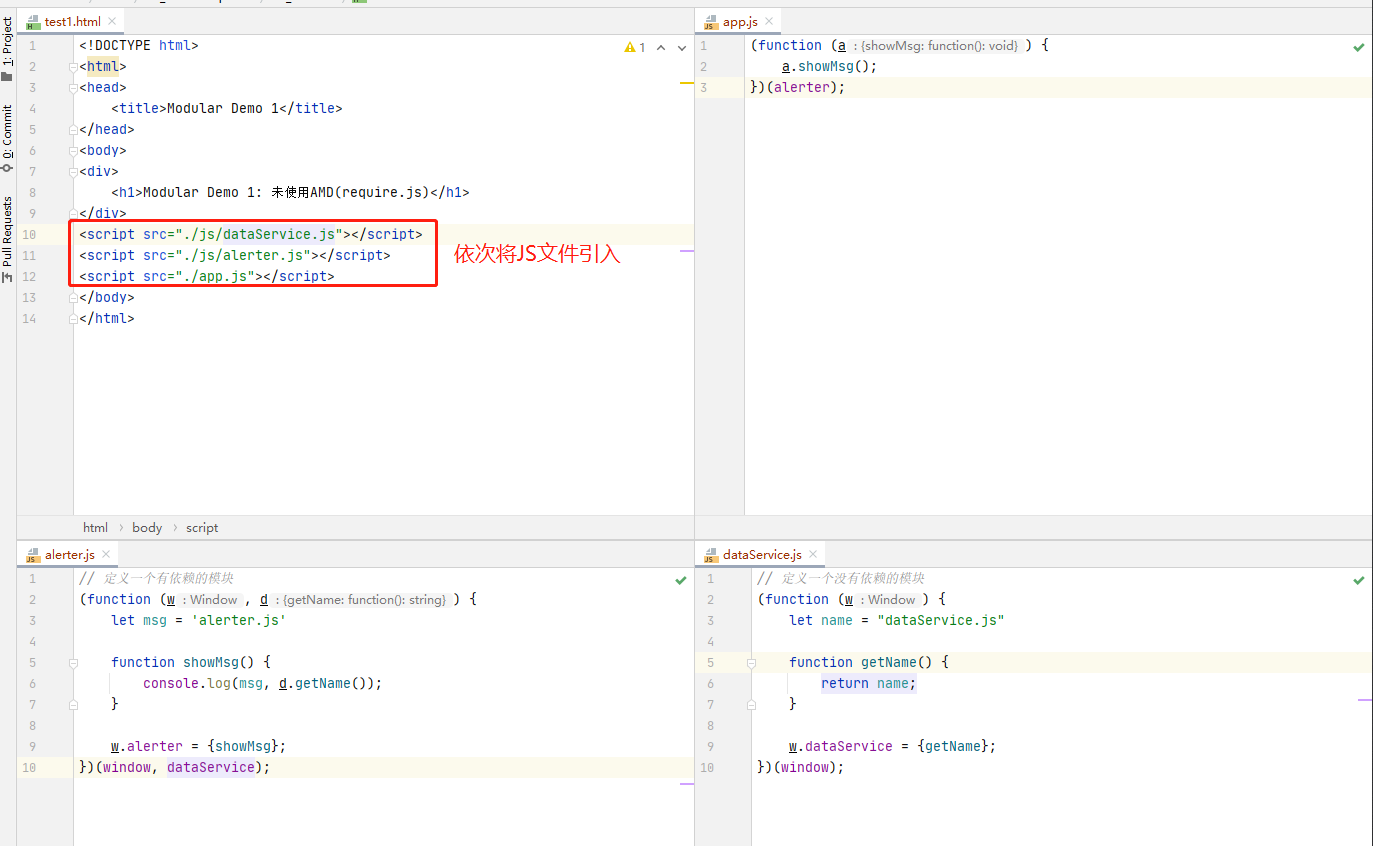The image size is (1373, 846).
Task: Click fold end marker on dataService.js line 7
Action: pyautogui.click(x=750, y=705)
